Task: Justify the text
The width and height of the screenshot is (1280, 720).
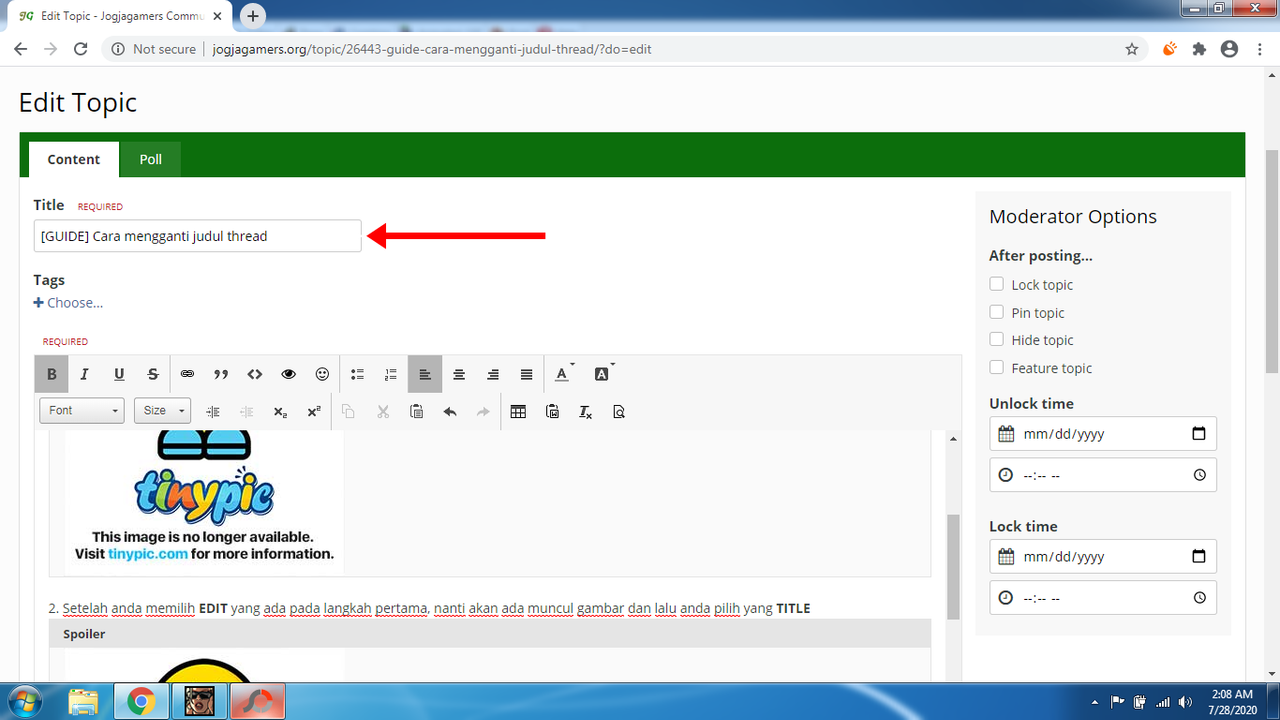Action: (527, 374)
